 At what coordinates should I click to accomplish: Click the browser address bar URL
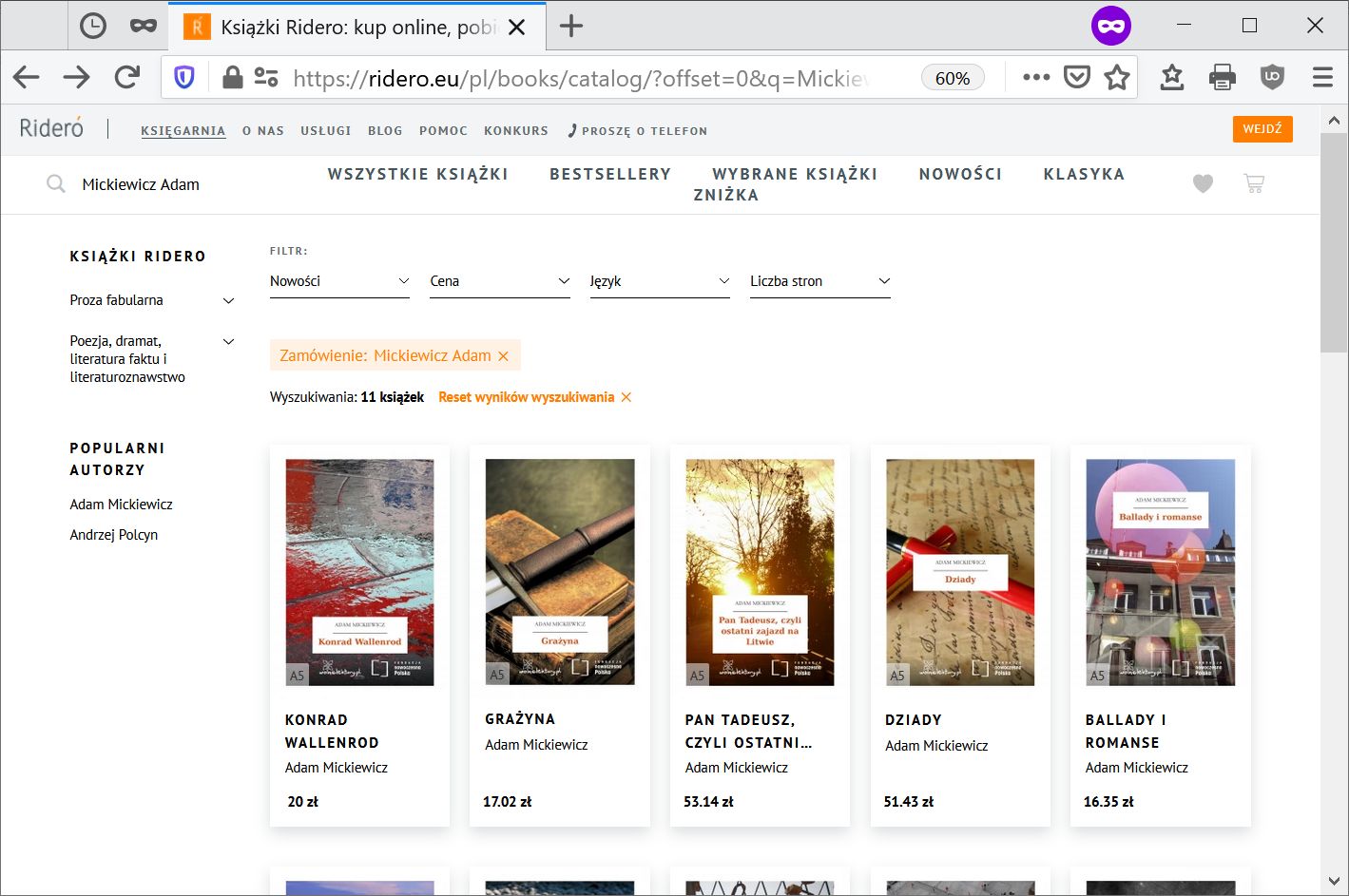pos(580,78)
